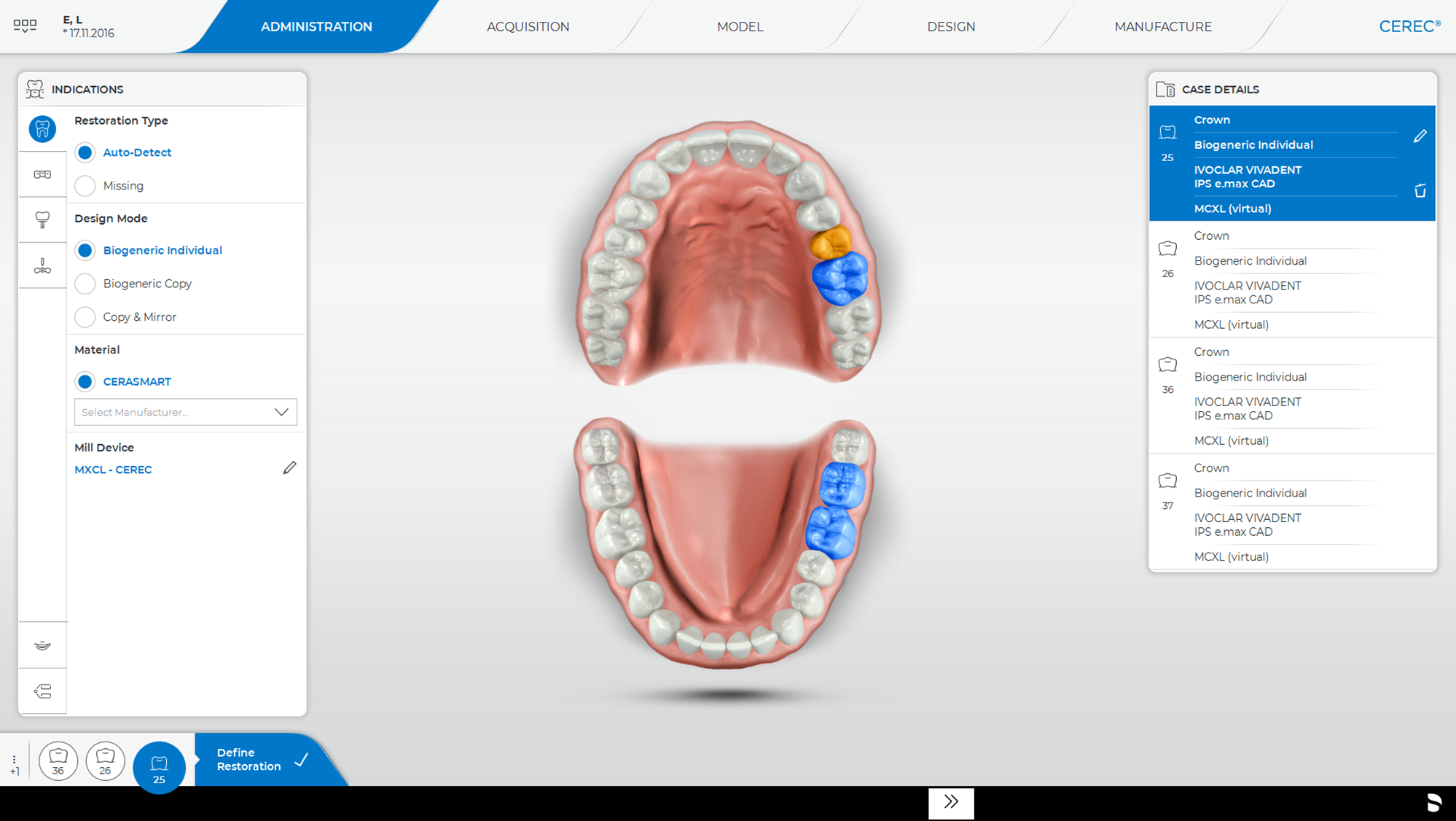Select tooth 36 in bottom bar
1456x821 pixels.
pos(58,761)
